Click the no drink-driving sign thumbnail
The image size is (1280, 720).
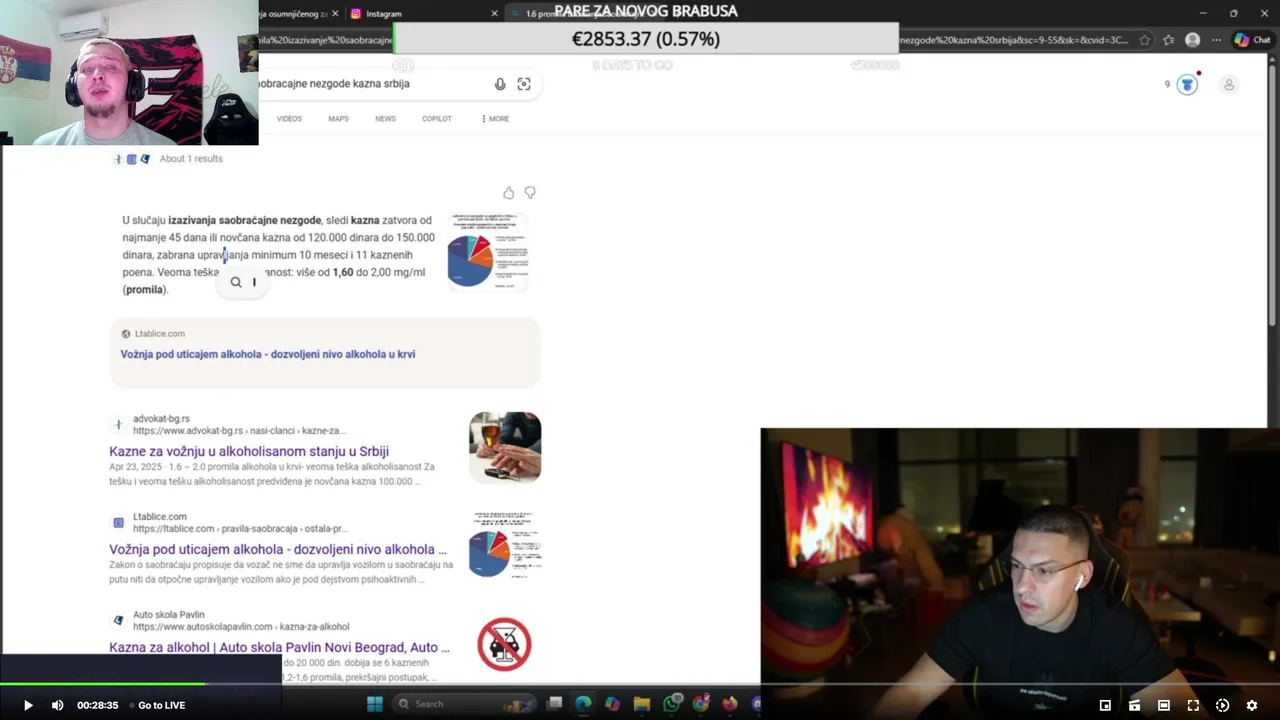505,643
